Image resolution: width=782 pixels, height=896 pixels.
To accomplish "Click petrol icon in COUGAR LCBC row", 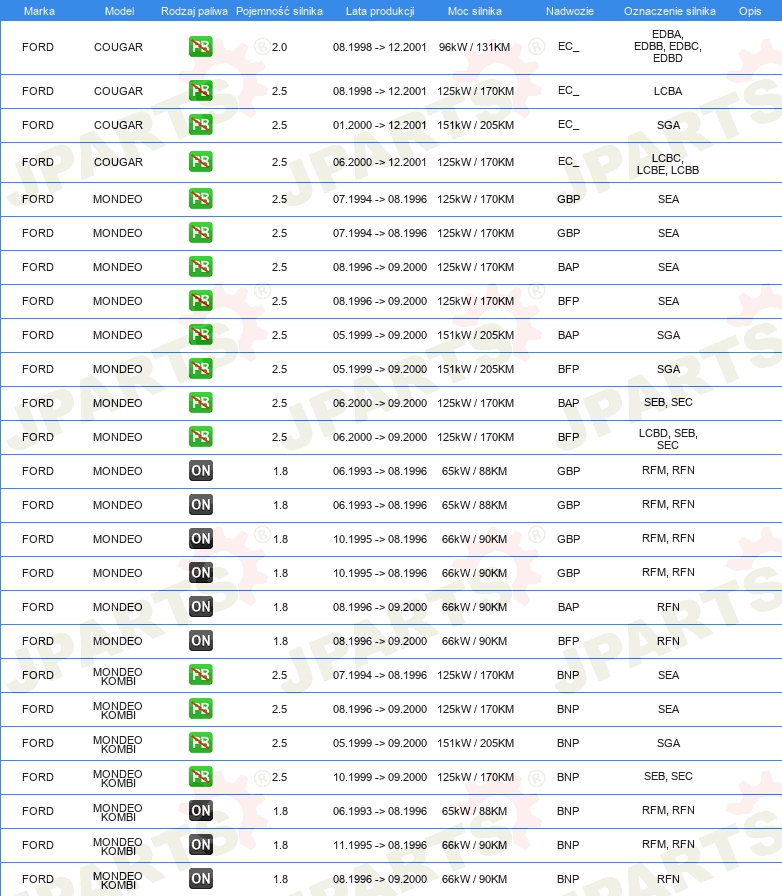I will pos(201,162).
